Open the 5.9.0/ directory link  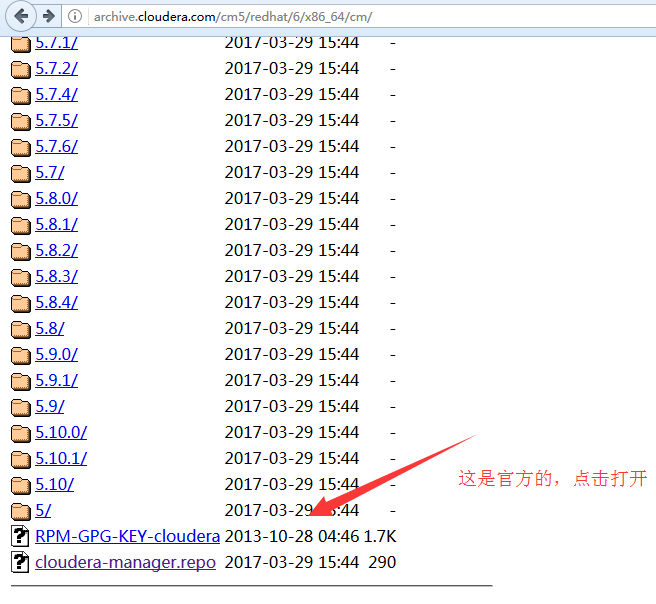coord(56,354)
